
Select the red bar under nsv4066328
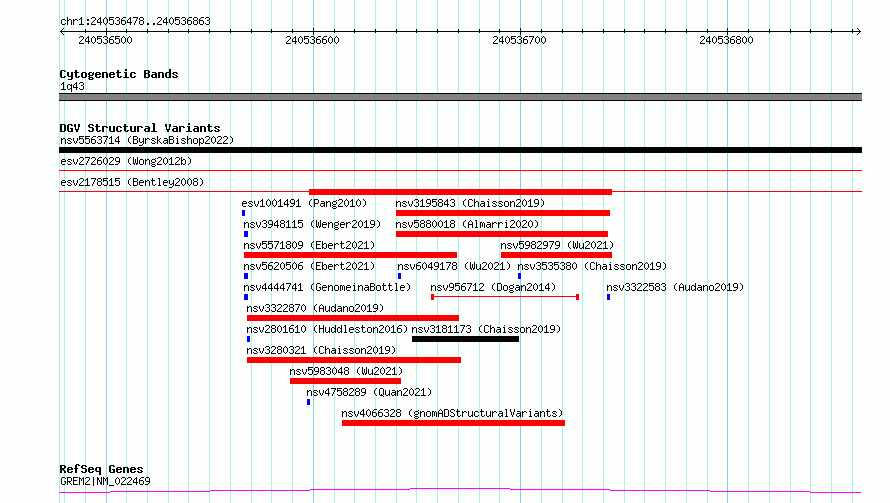(x=454, y=423)
